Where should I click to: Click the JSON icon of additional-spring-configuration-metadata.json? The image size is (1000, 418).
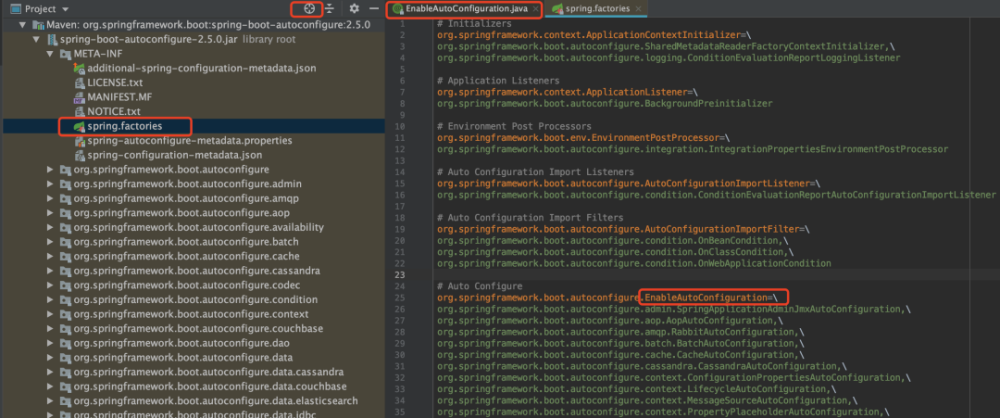pyautogui.click(x=79, y=68)
